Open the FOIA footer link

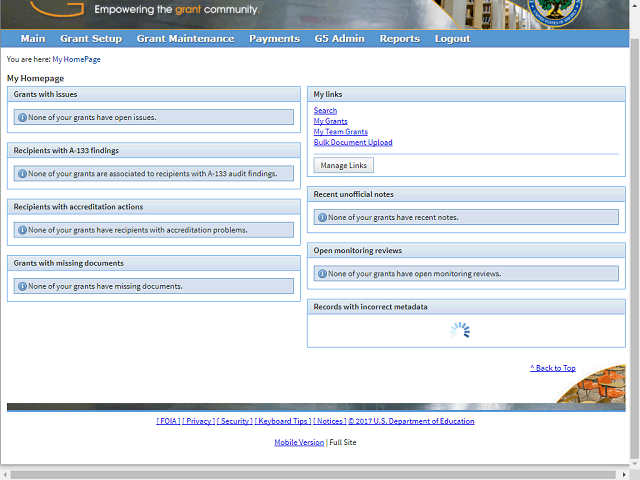pos(168,421)
